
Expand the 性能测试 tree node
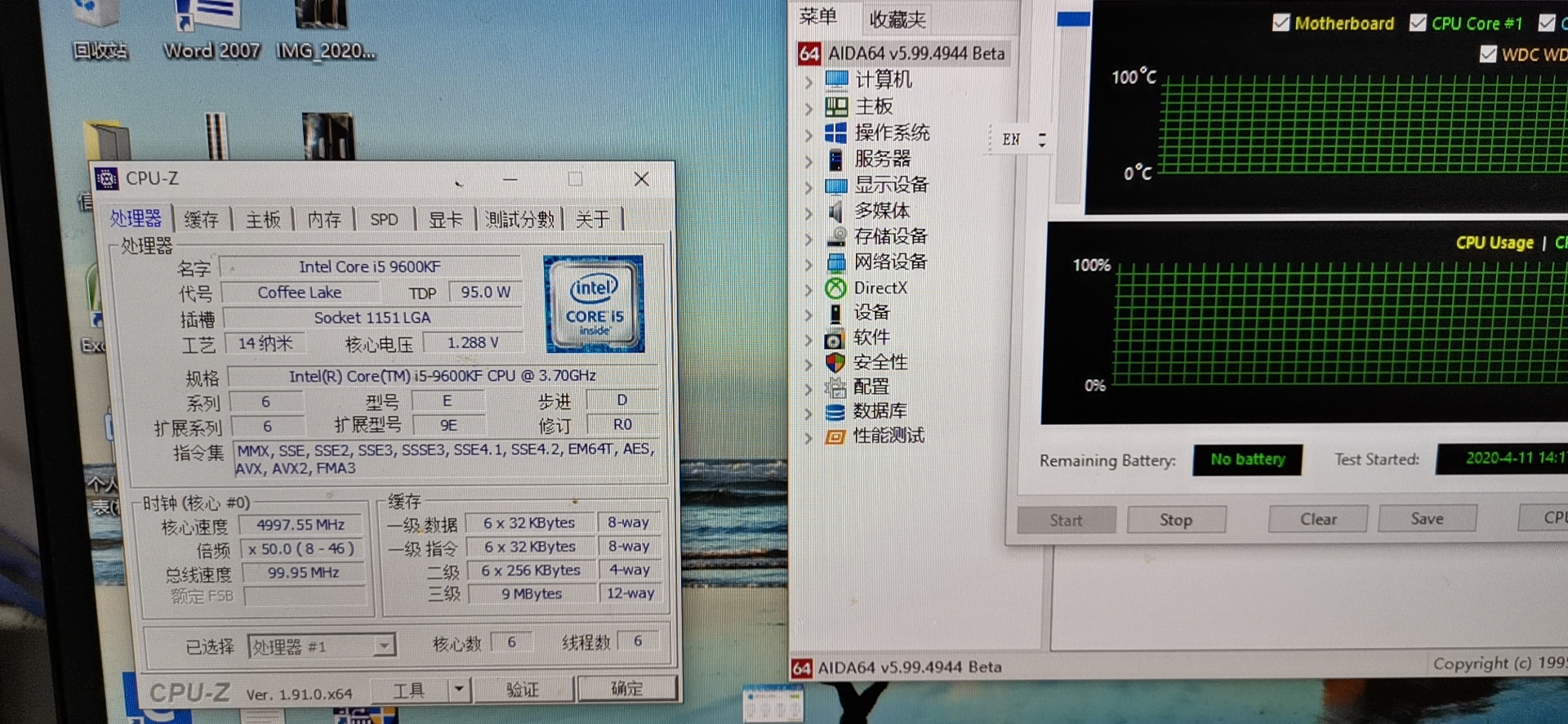coord(808,438)
